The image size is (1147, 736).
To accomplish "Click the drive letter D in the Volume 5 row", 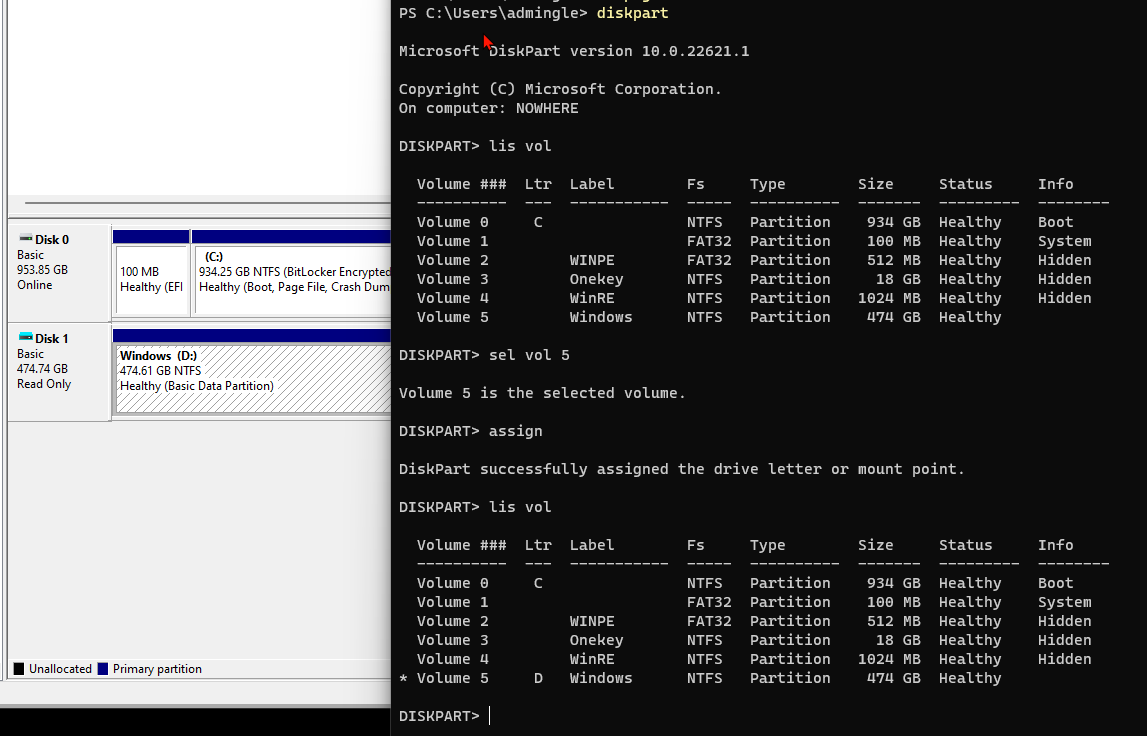I will point(538,678).
